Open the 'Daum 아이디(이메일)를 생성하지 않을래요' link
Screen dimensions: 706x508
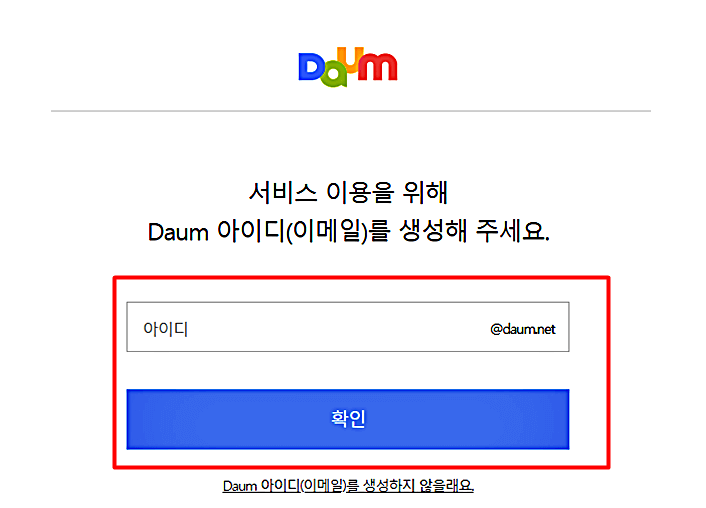[x=348, y=486]
